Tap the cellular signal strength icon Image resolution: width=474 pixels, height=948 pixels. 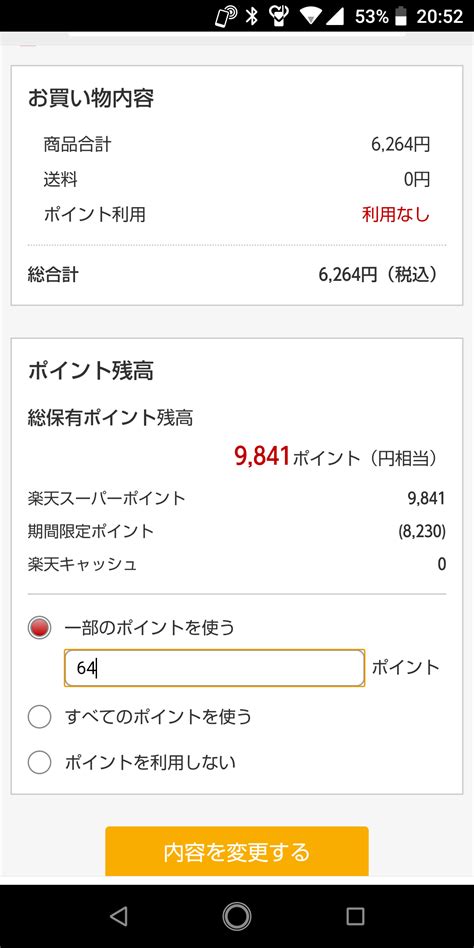click(334, 16)
